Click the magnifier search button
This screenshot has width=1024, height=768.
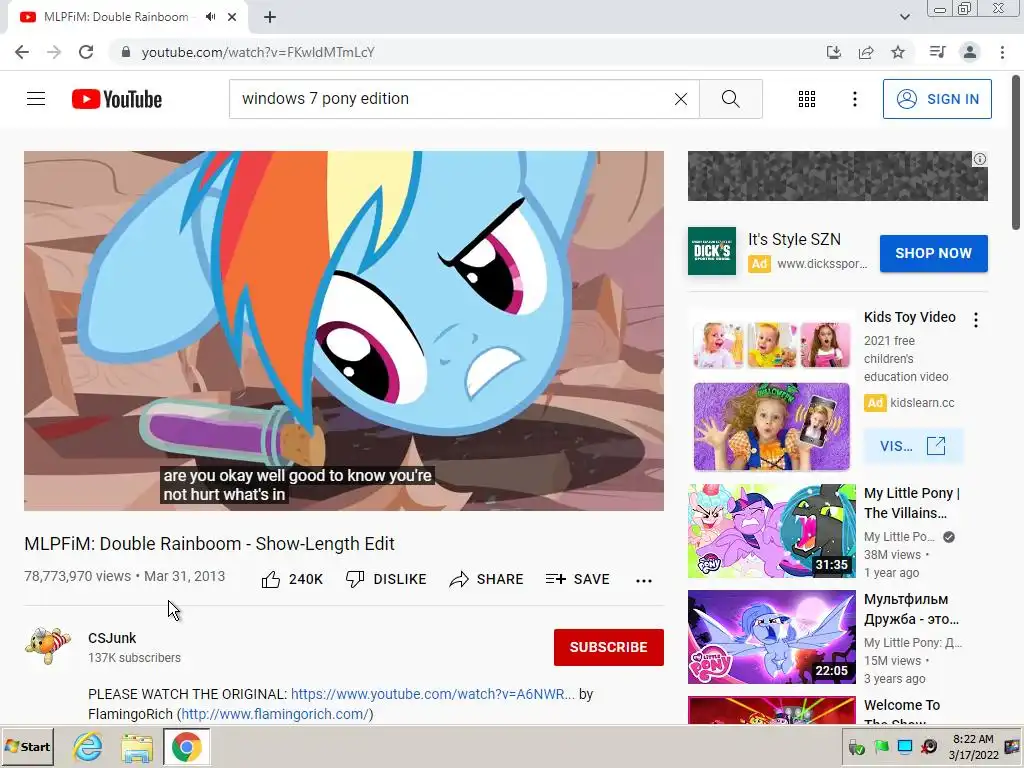731,99
